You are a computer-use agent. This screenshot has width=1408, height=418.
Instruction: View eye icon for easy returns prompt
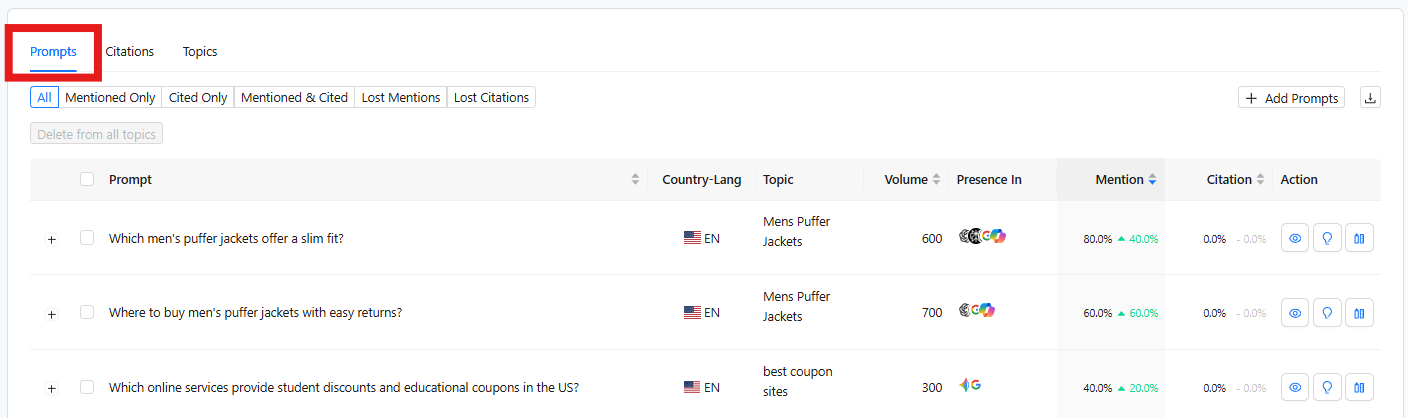click(x=1295, y=313)
